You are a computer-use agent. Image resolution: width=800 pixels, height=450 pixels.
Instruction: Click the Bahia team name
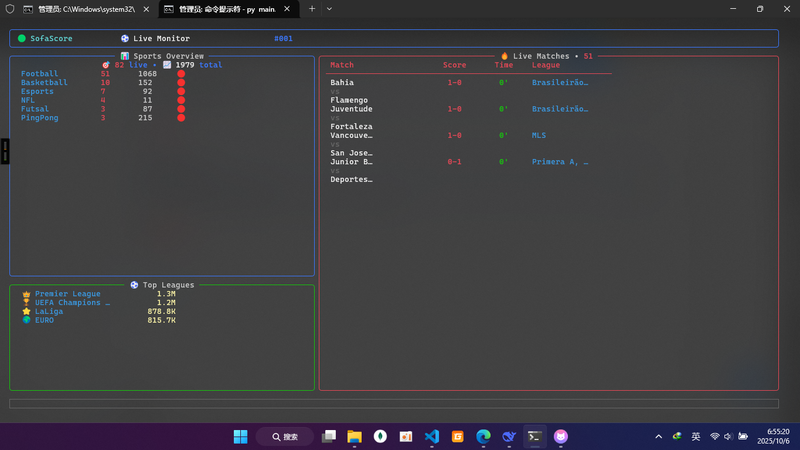click(x=342, y=82)
